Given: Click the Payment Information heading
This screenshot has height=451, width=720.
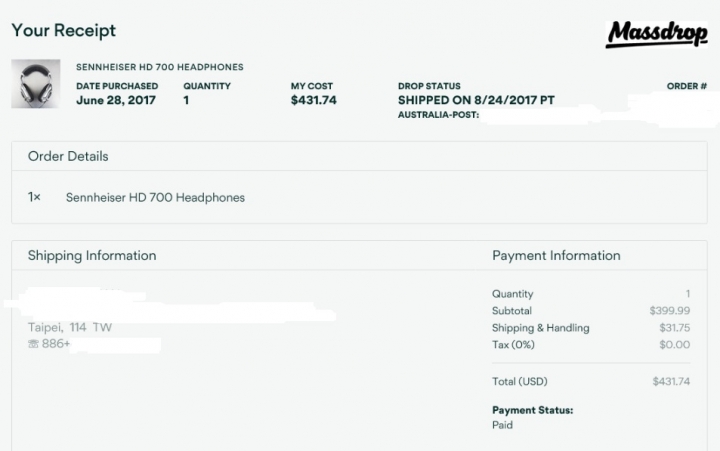Looking at the screenshot, I should (556, 255).
